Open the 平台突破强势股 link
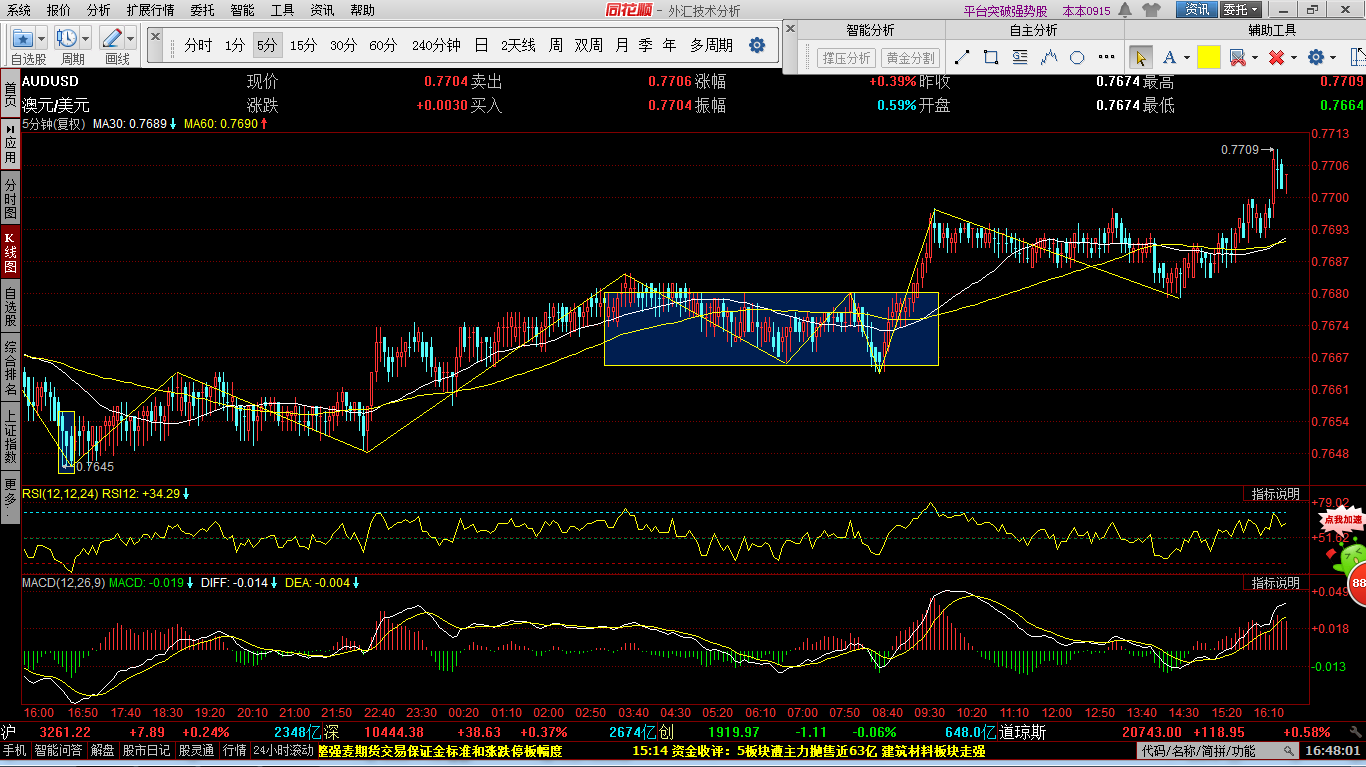The width and height of the screenshot is (1366, 767). tap(1006, 11)
